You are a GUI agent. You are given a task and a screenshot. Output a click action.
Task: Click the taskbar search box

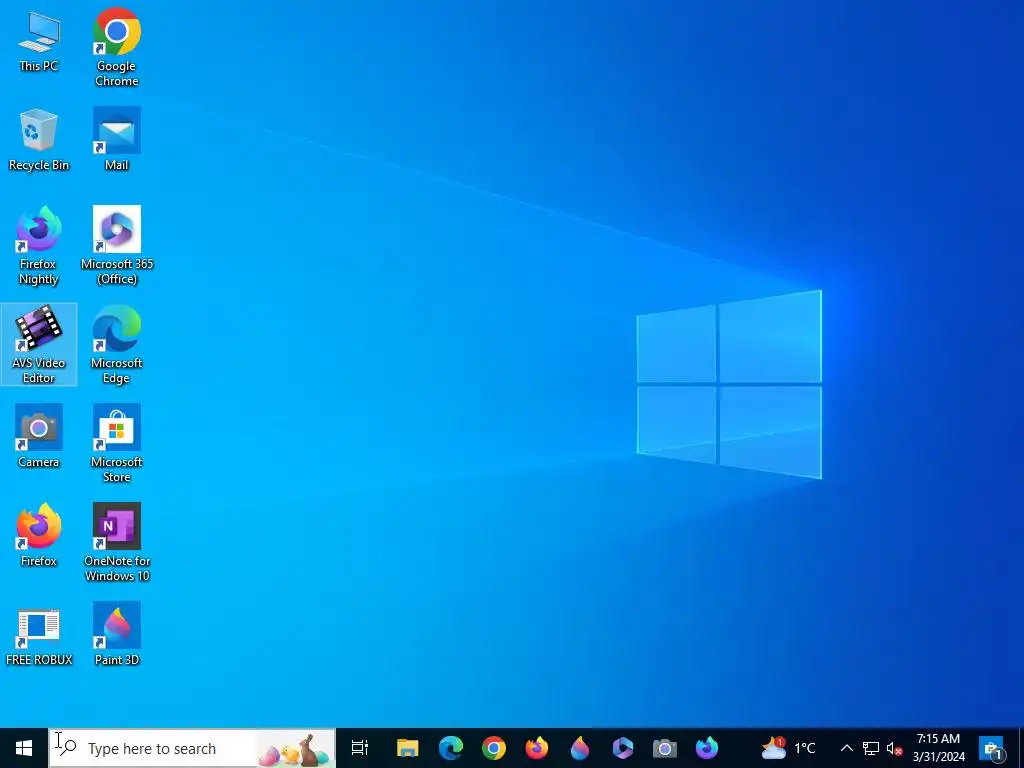[x=192, y=748]
